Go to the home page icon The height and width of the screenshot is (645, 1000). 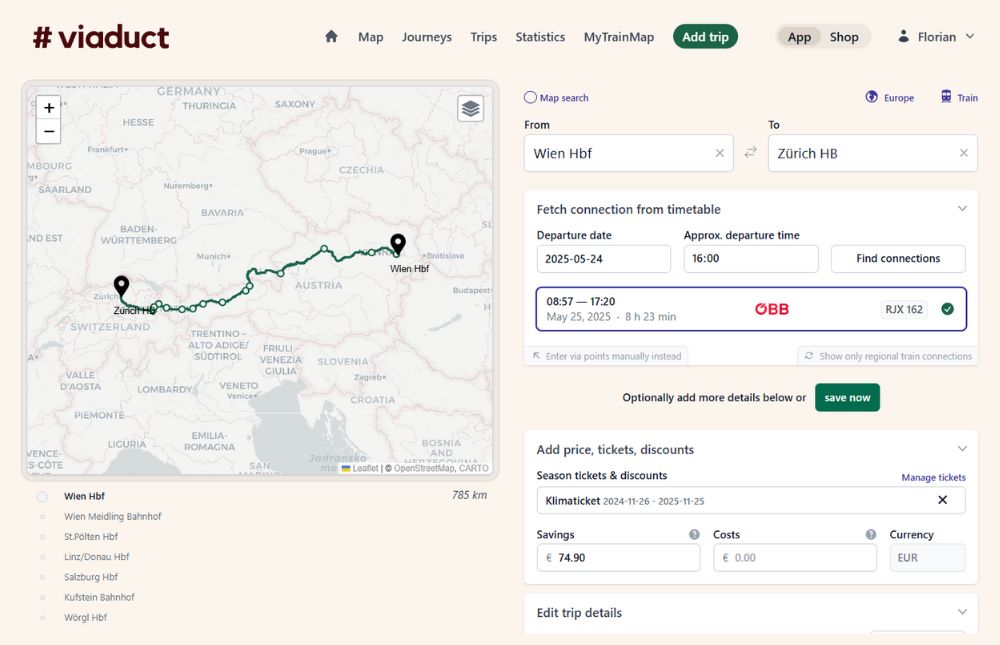click(331, 36)
